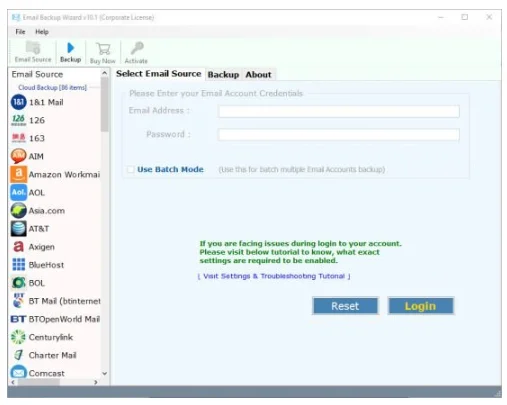Screen dimensions: 507x405
Task: Select the Comcast envelope icon
Action: (x=19, y=373)
